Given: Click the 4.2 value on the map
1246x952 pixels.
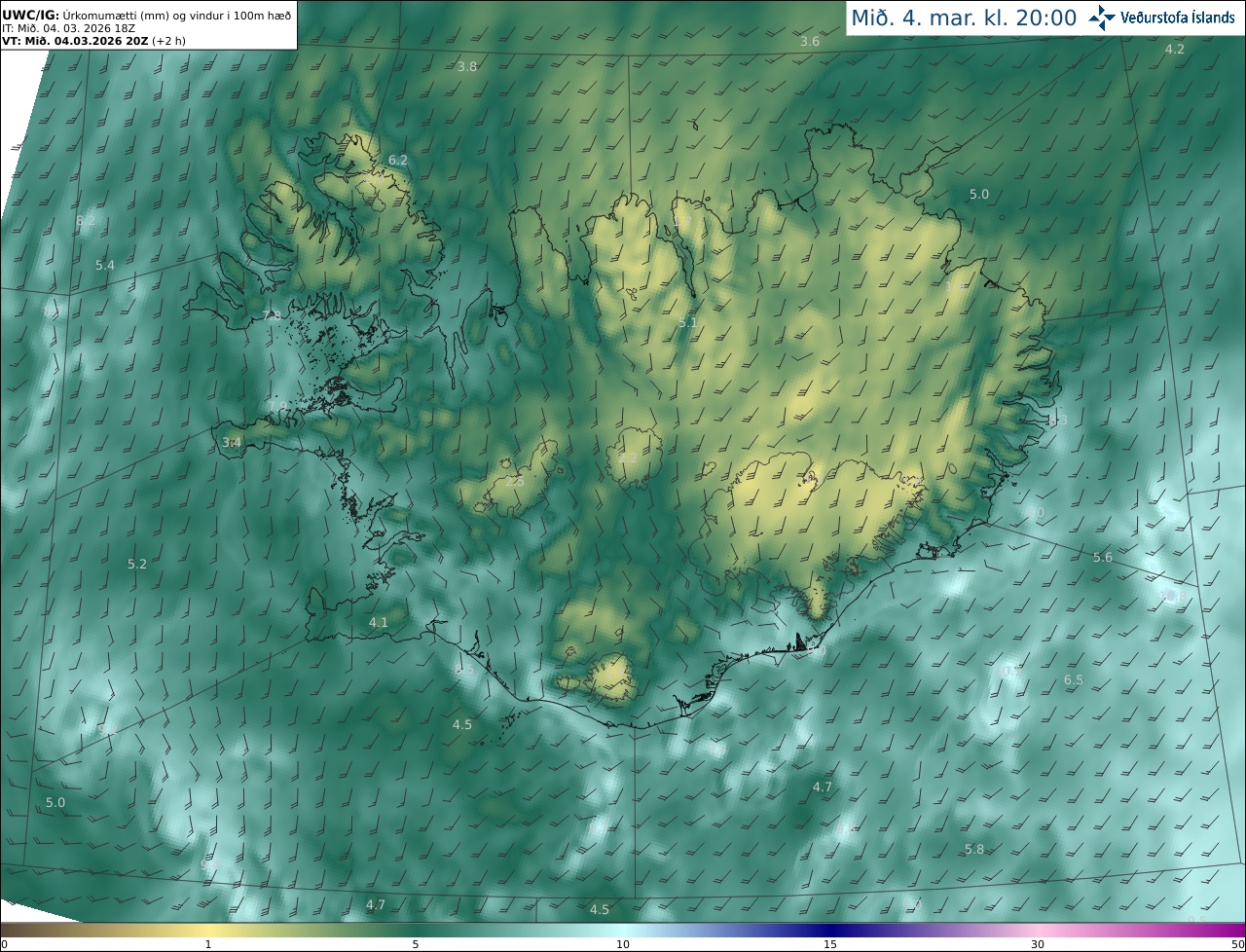Looking at the screenshot, I should click(1175, 50).
